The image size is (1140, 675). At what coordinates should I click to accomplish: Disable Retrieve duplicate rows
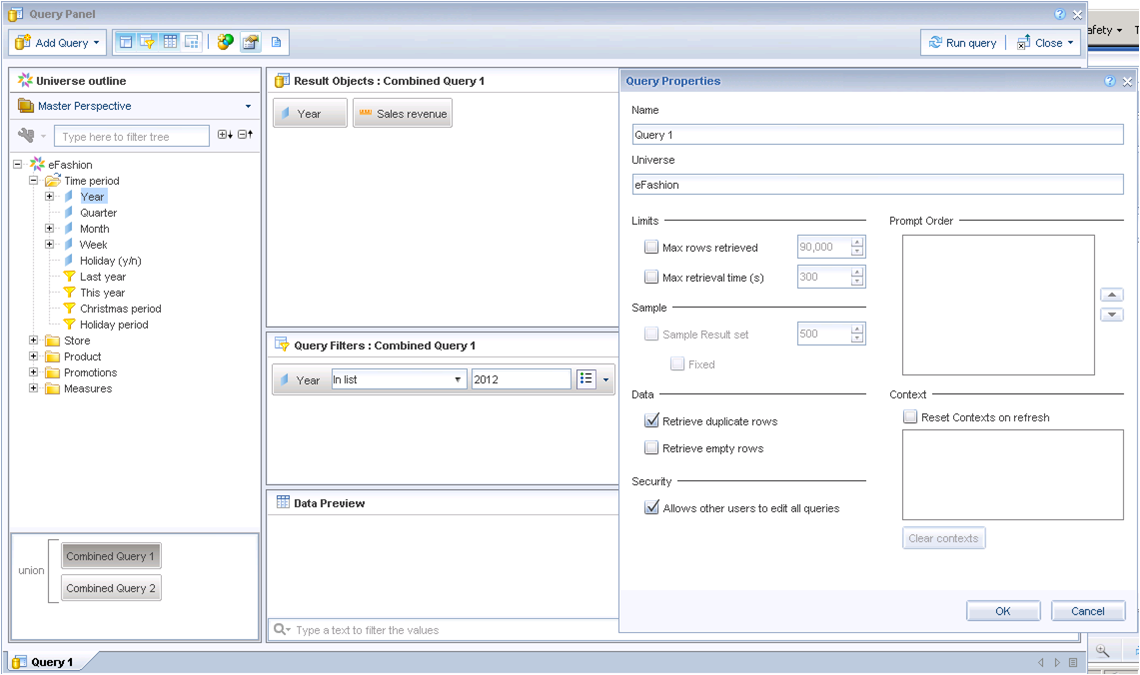coord(652,420)
